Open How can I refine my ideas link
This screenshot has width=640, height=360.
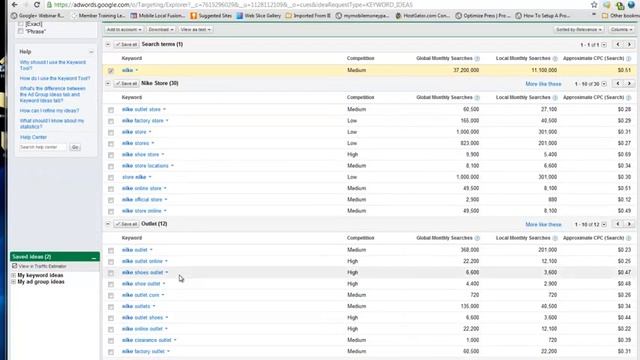click(x=49, y=111)
